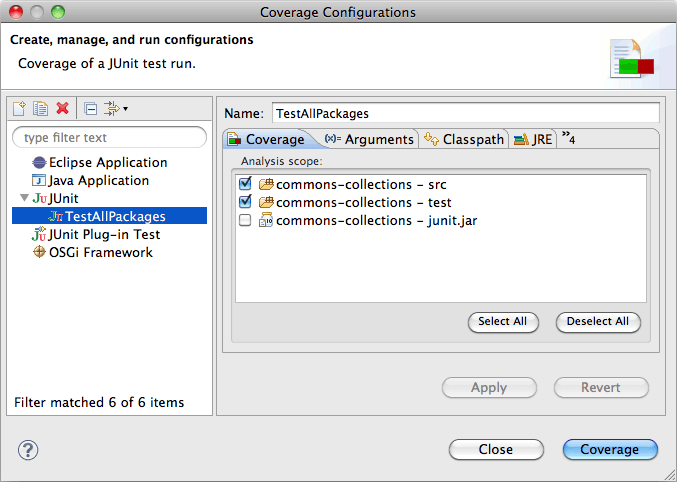Uncheck commons-collections - src scope
677x482 pixels.
tap(245, 184)
